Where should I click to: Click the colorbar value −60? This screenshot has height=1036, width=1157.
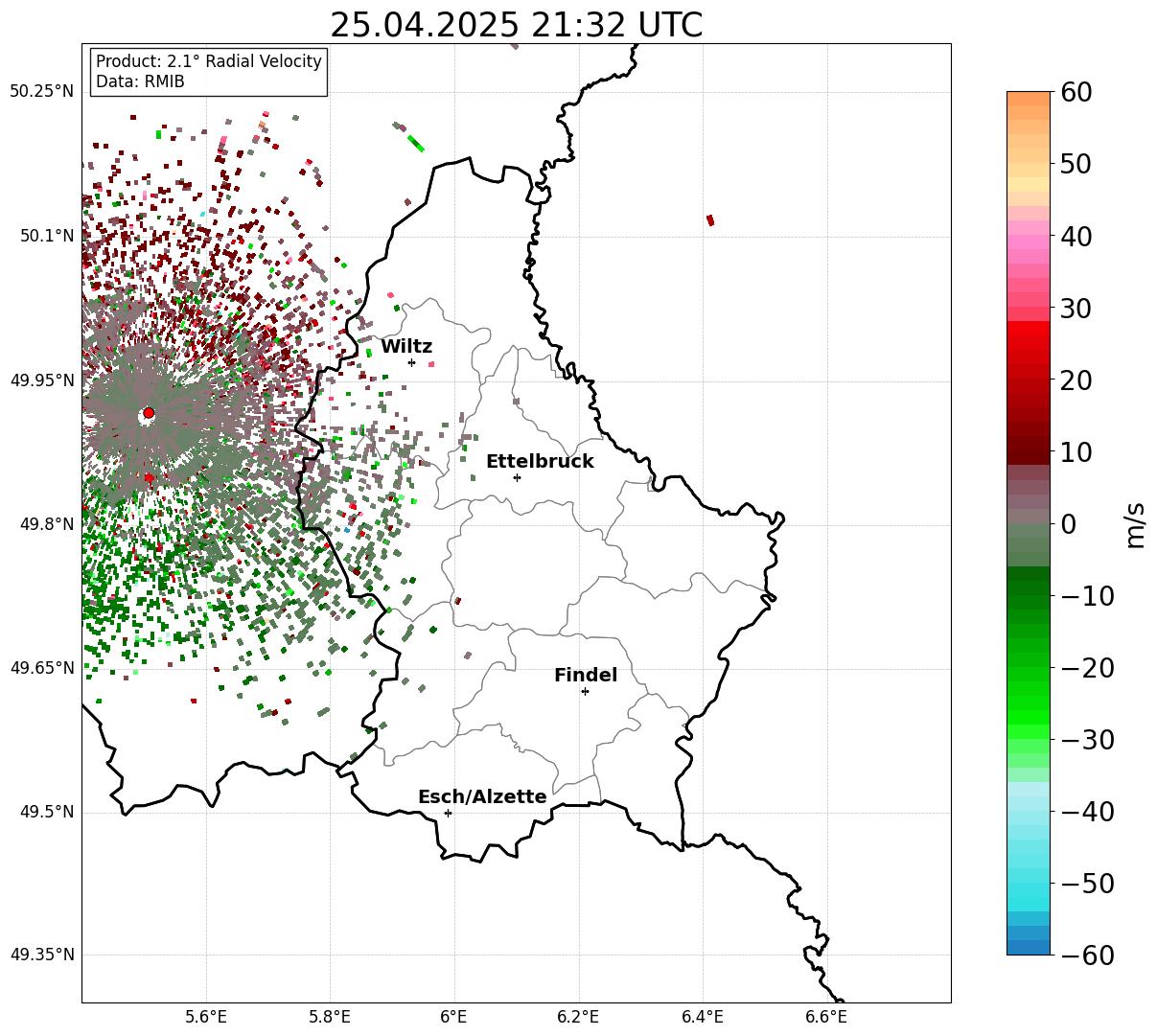pos(1088,955)
